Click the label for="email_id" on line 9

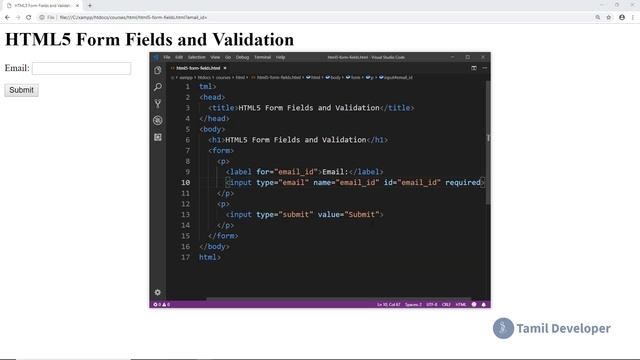tap(304, 172)
